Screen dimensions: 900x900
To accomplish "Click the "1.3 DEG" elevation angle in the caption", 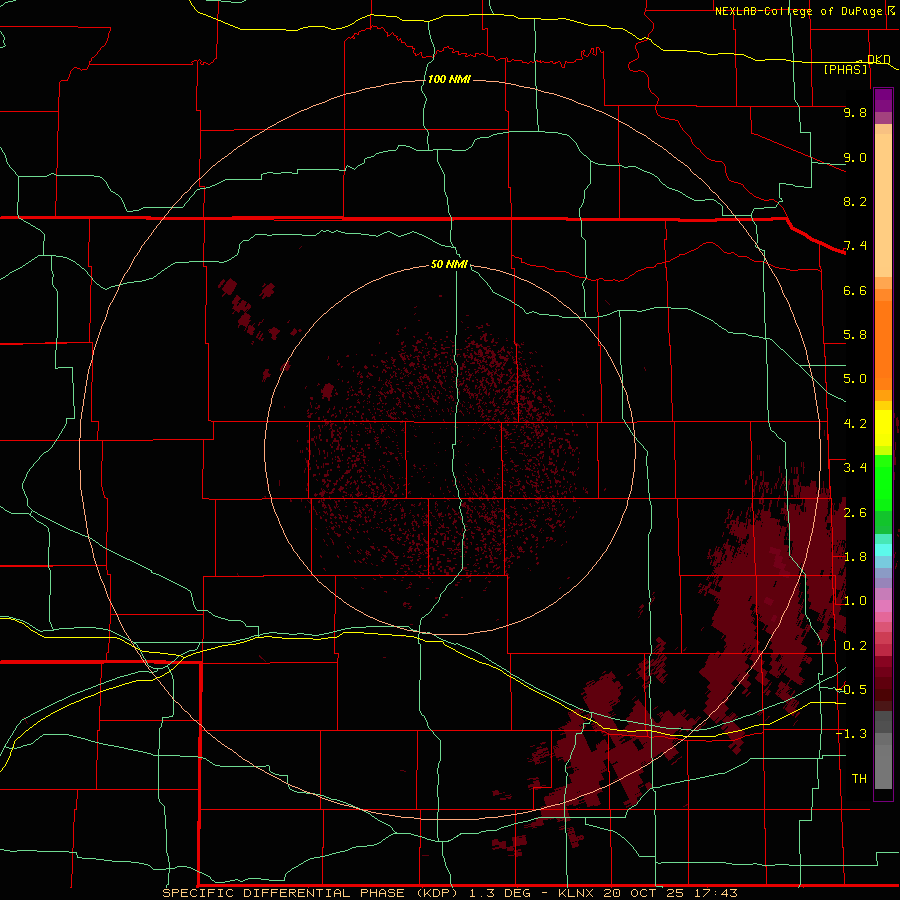I will [x=501, y=893].
